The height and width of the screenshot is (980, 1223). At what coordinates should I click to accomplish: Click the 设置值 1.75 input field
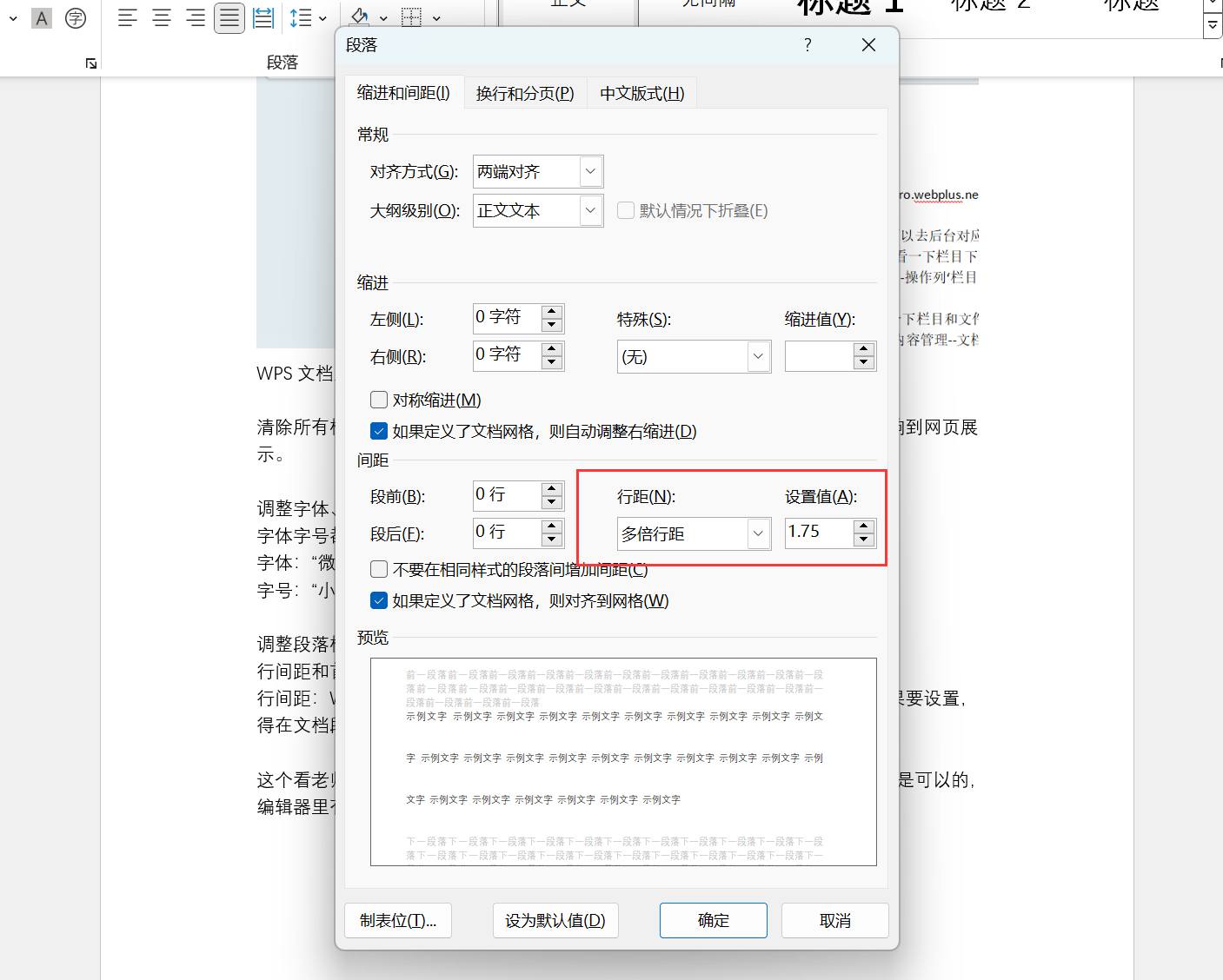point(817,533)
